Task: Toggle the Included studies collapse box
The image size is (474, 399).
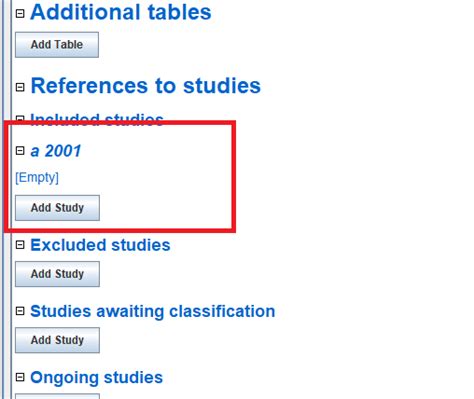Action: [20, 118]
